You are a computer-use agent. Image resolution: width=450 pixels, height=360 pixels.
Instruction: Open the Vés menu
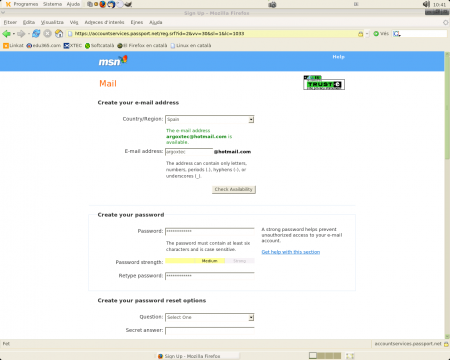click(x=74, y=22)
